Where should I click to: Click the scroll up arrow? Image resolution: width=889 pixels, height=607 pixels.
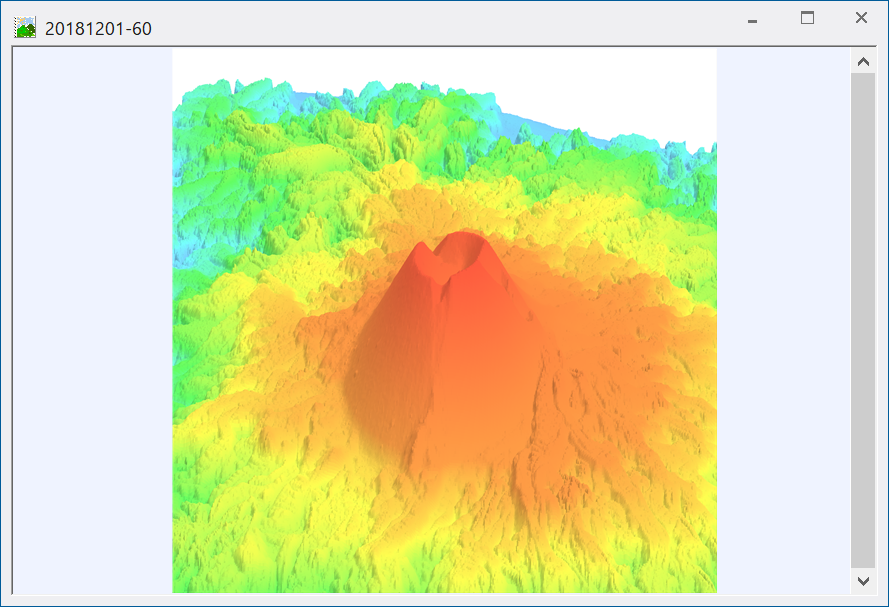pos(863,62)
